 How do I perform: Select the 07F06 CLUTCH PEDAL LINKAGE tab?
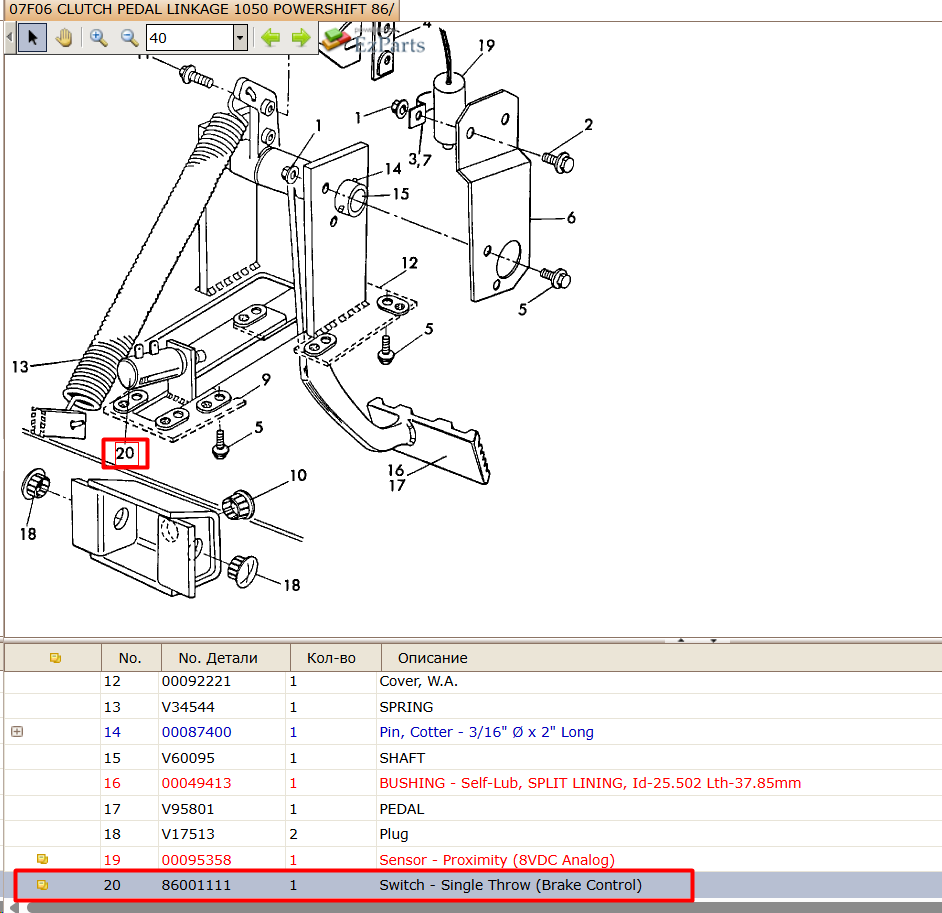pos(201,10)
